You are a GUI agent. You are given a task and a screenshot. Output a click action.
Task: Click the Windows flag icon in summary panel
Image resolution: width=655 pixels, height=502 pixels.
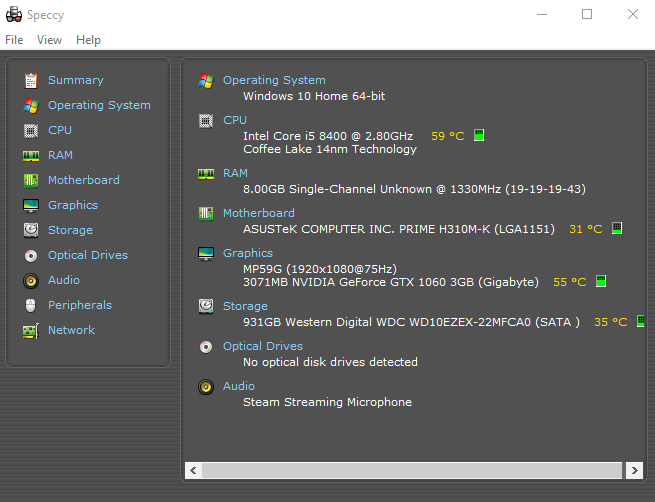pyautogui.click(x=206, y=81)
